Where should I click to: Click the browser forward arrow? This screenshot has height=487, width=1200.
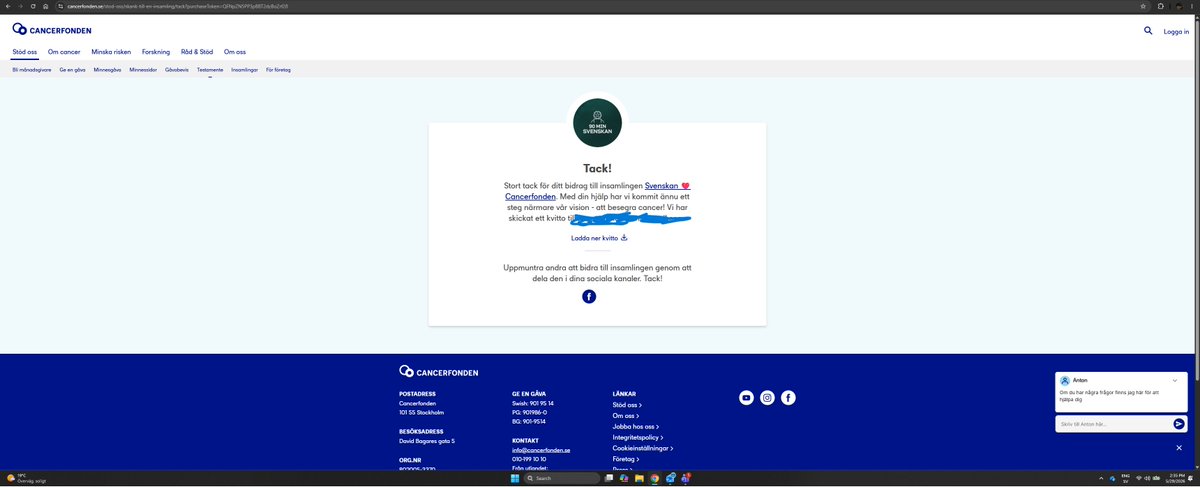pyautogui.click(x=19, y=6)
